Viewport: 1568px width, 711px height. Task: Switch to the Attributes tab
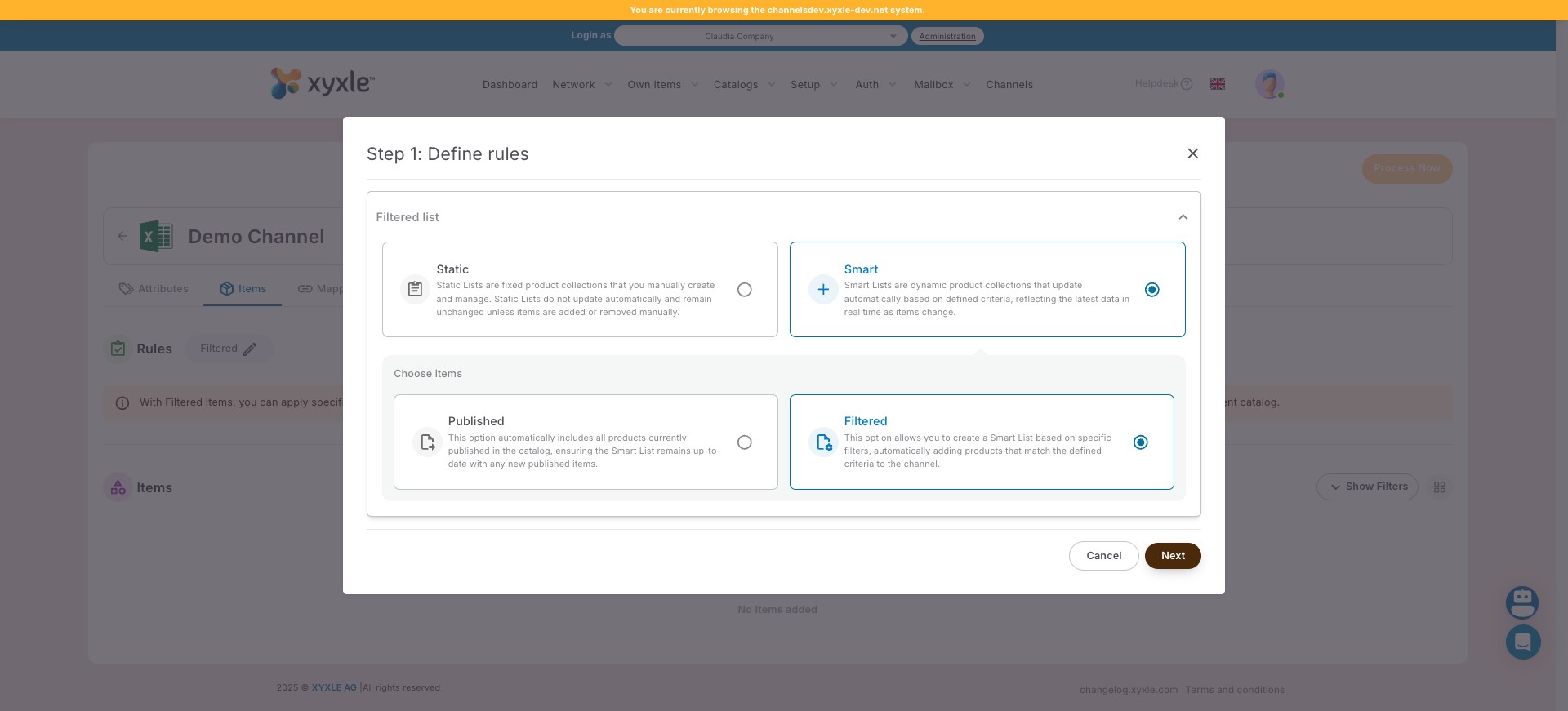(154, 289)
